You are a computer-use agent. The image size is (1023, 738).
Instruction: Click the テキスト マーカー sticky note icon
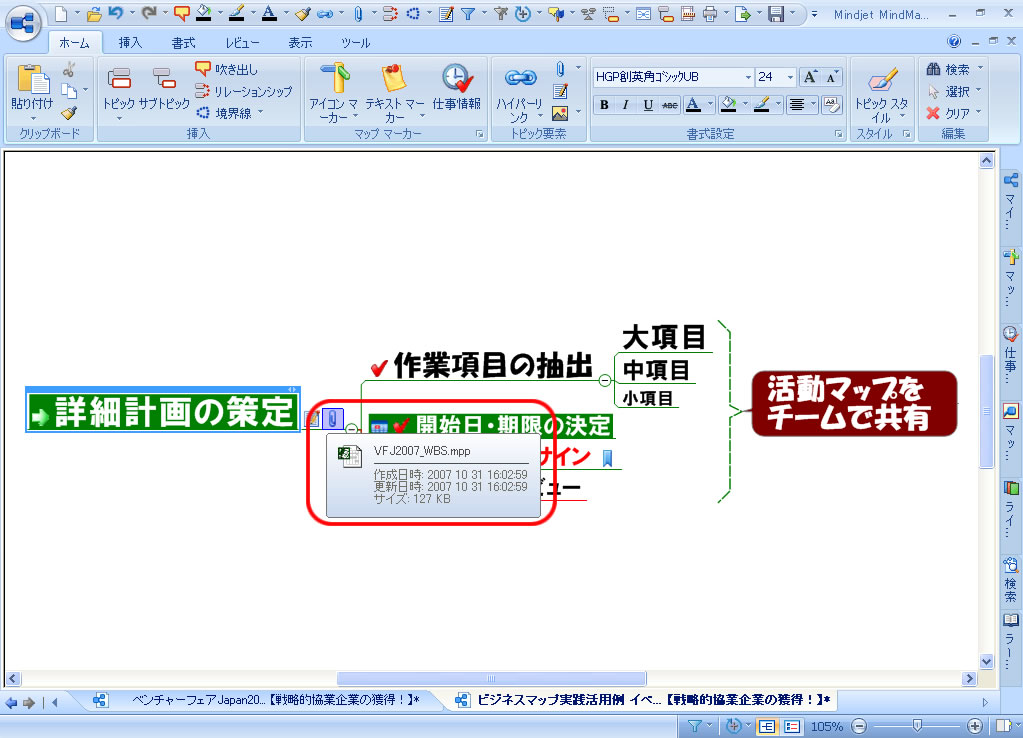point(394,78)
